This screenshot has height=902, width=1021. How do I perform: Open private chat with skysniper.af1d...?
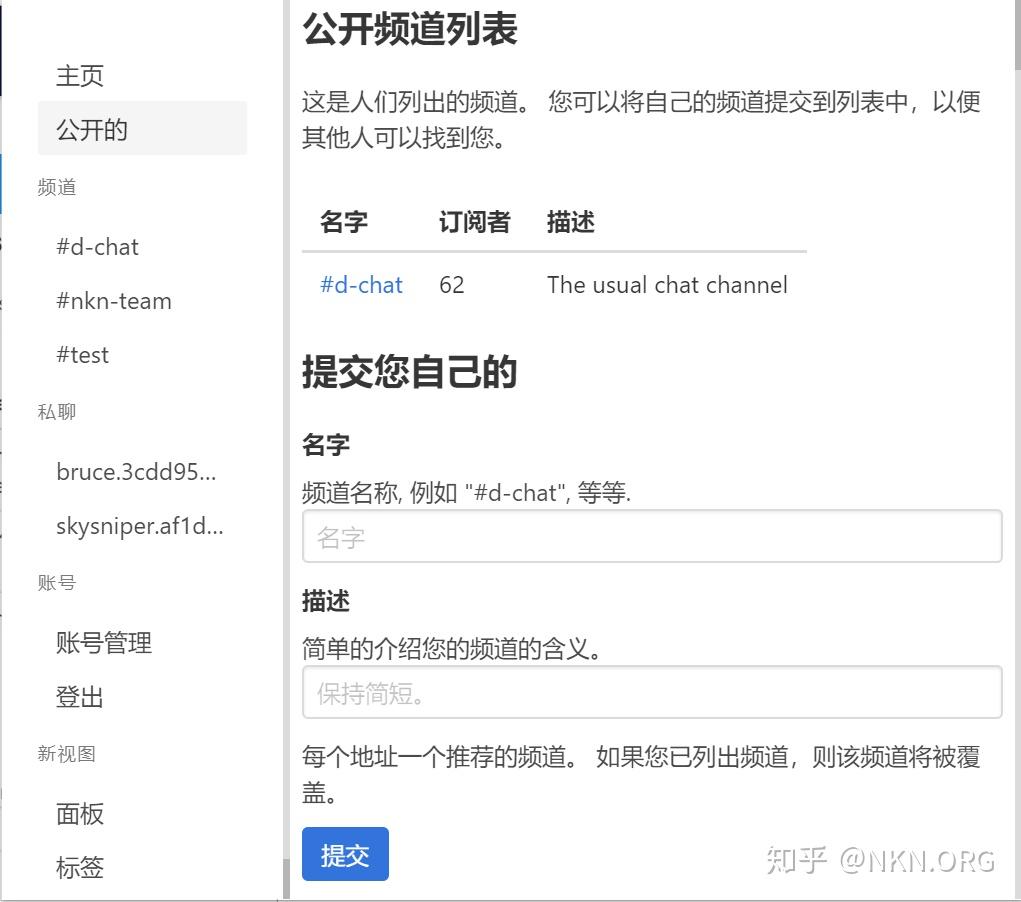pos(139,526)
